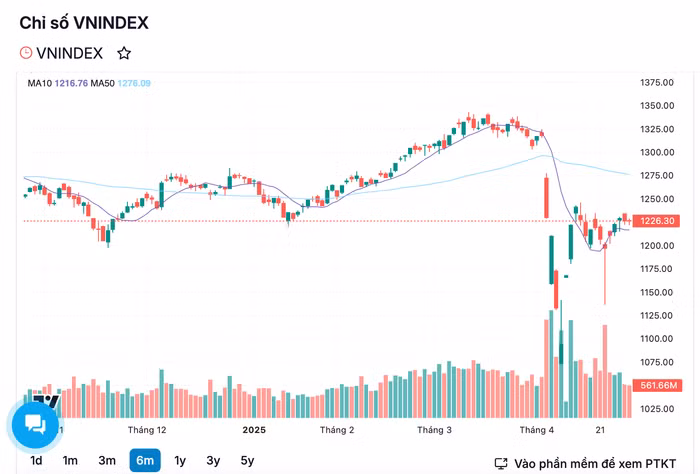The height and width of the screenshot is (474, 700).
Task: Click the MA50 indicator value 1276.09
Action: click(134, 83)
